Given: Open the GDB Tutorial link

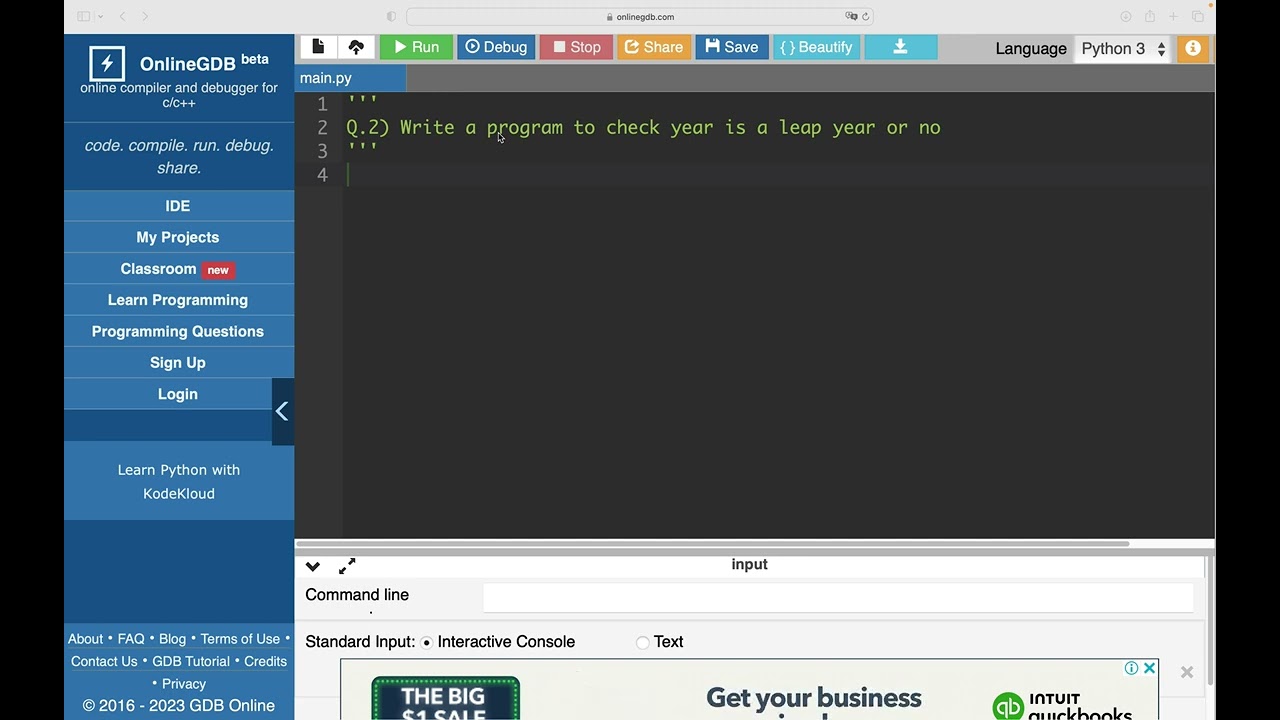Looking at the screenshot, I should click(x=191, y=661).
